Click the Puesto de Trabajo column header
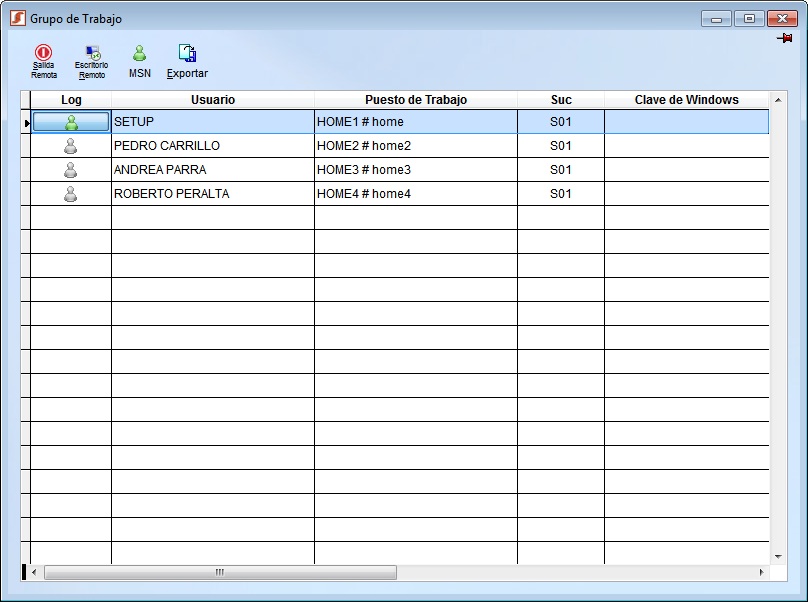Viewport: 808px width, 602px height. point(415,100)
